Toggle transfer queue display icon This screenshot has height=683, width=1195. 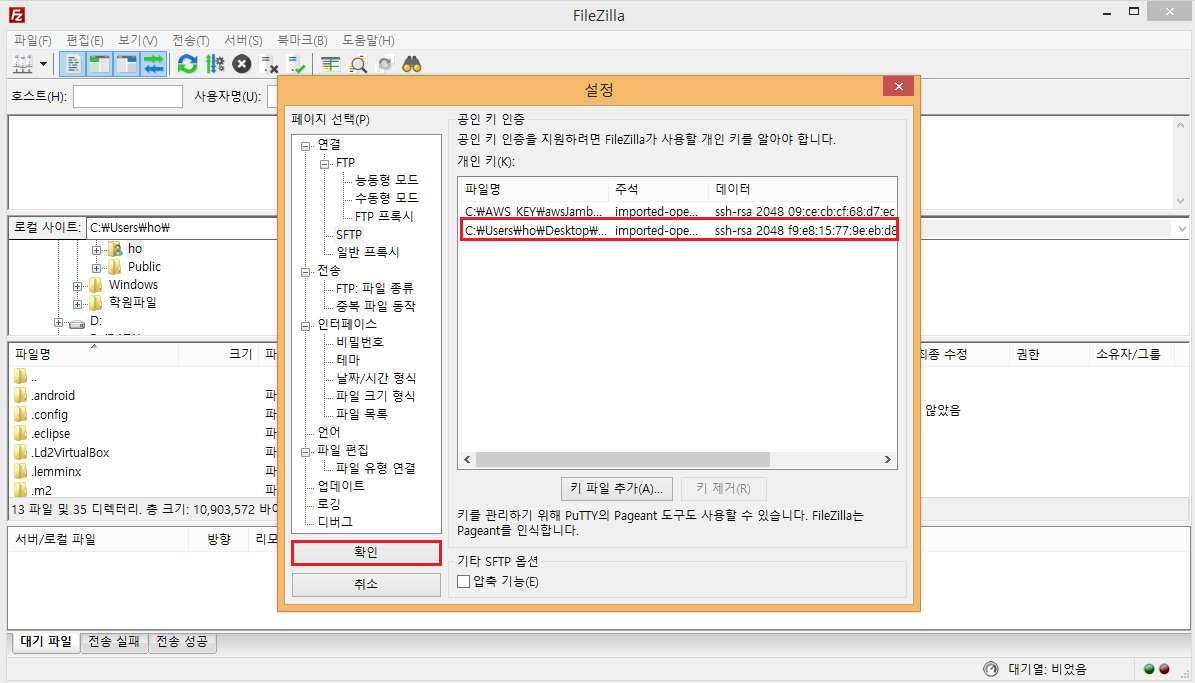click(x=153, y=64)
